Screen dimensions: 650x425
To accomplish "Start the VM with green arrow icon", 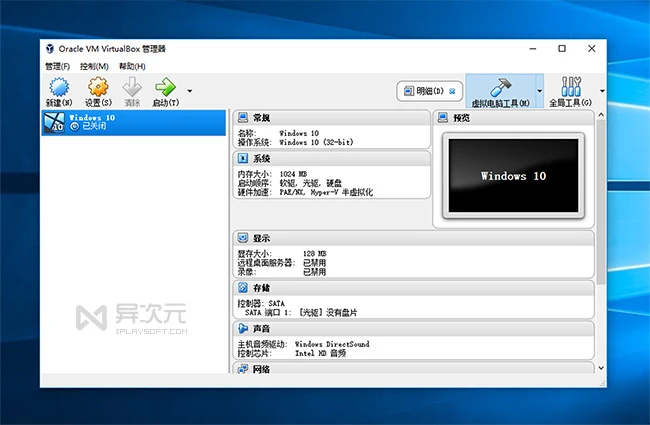I will point(165,87).
